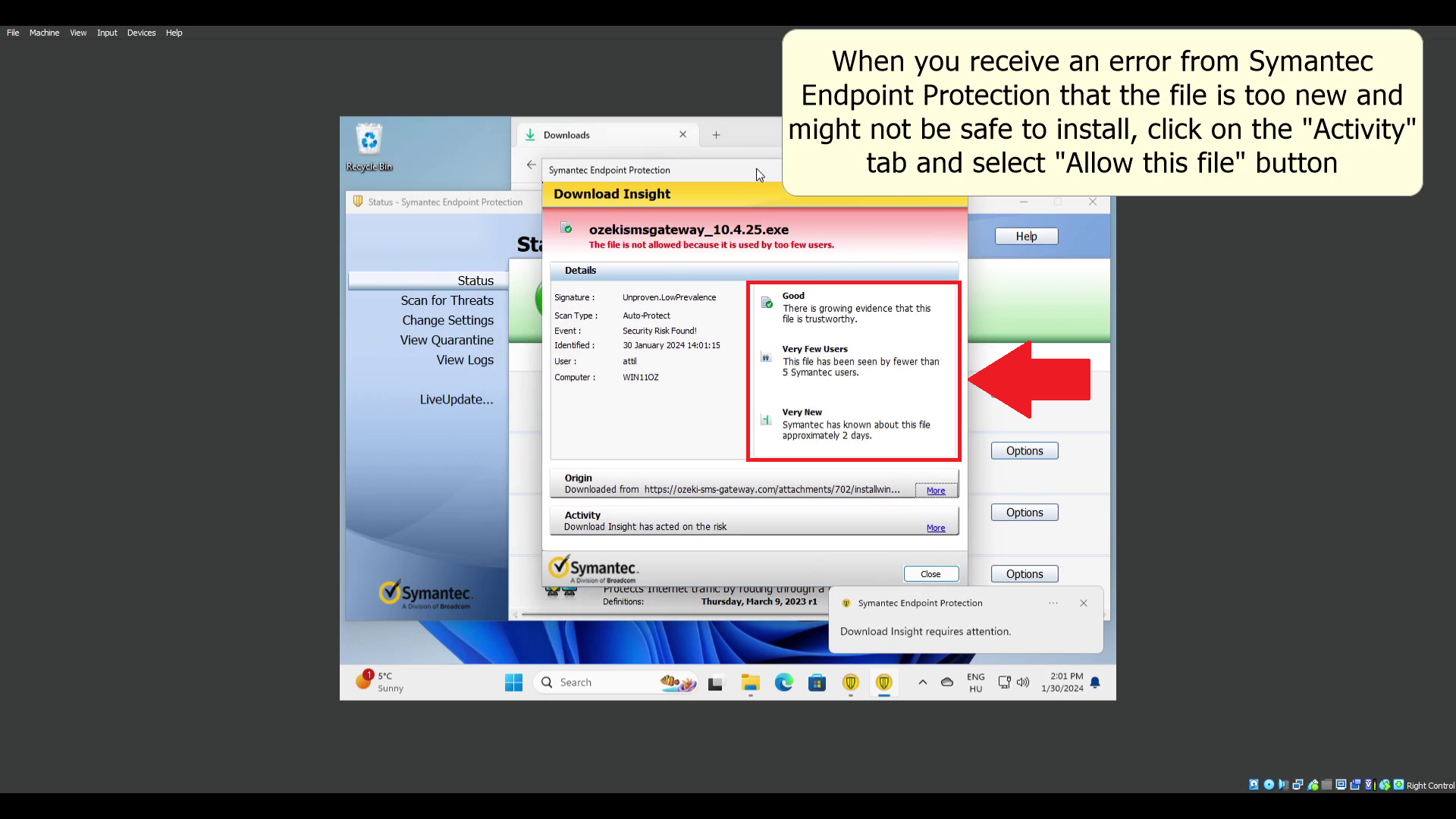Open Microsoft Store from taskbar

tap(817, 682)
